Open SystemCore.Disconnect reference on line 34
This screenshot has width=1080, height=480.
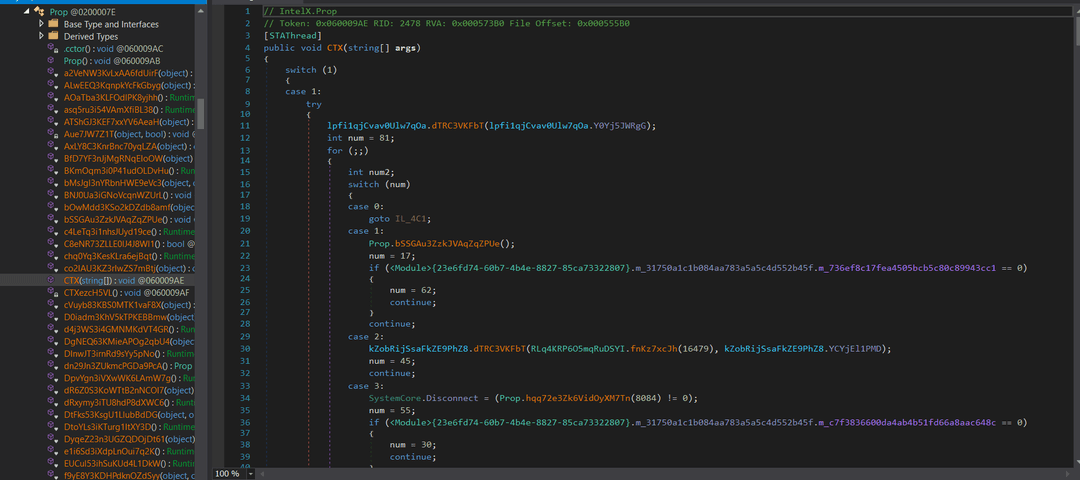tap(417, 398)
